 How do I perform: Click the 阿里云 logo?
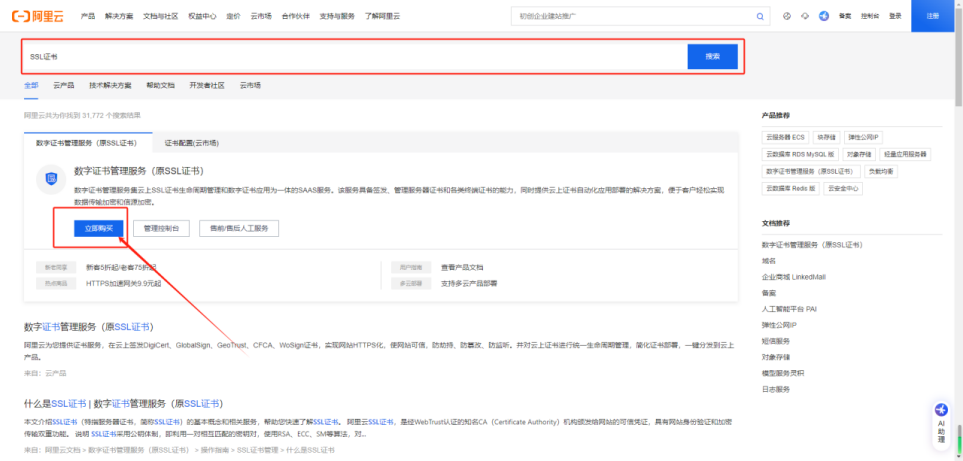click(37, 16)
